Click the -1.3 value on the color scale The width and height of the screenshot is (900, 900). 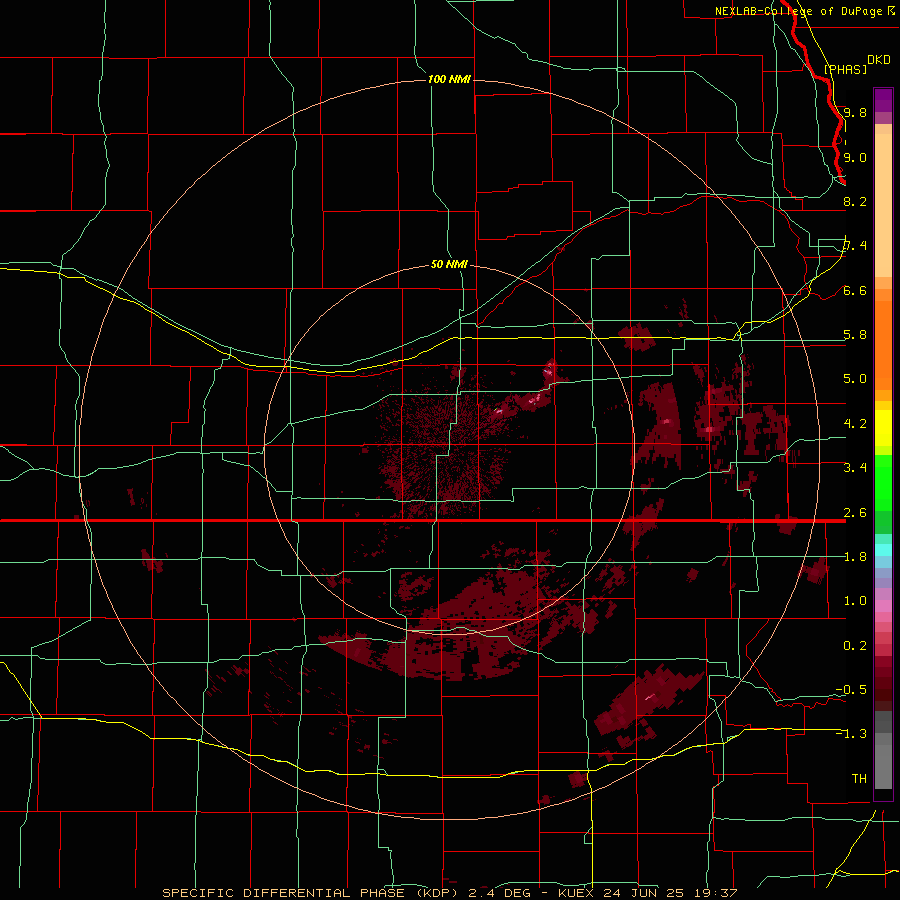coord(851,734)
